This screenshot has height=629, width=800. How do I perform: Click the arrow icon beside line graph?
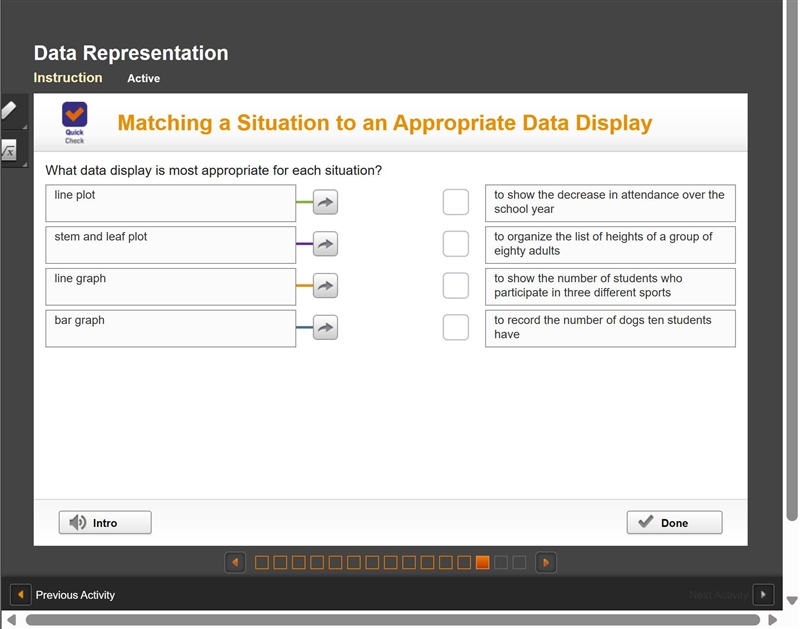pos(325,286)
